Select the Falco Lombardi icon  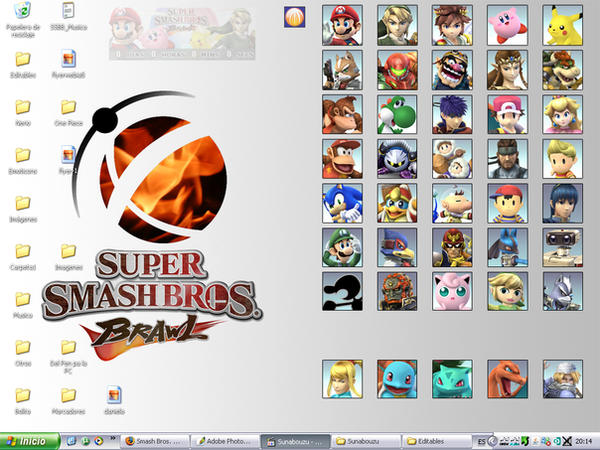397,248
